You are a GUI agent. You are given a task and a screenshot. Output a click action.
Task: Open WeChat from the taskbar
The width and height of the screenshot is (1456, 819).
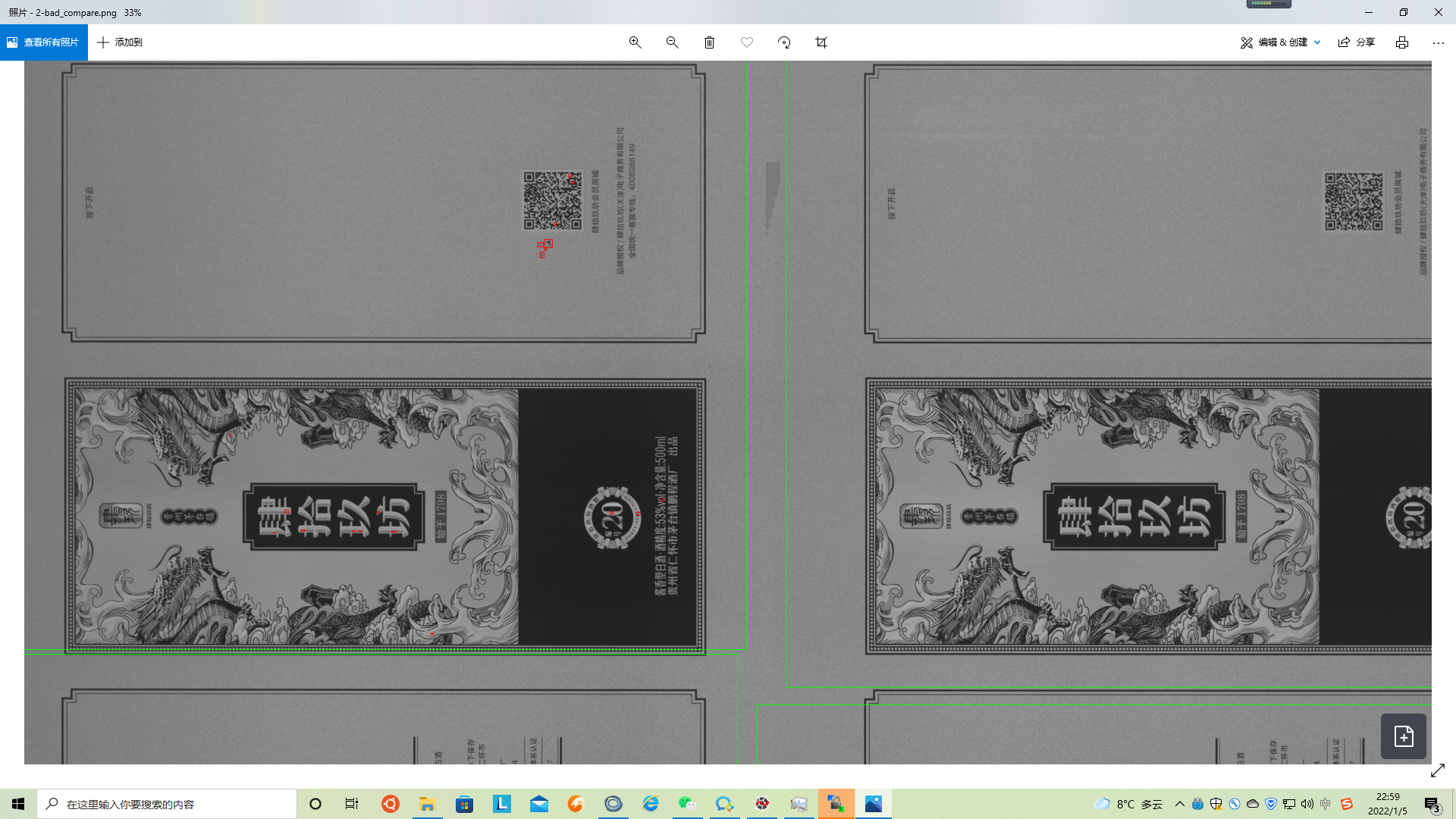(687, 804)
